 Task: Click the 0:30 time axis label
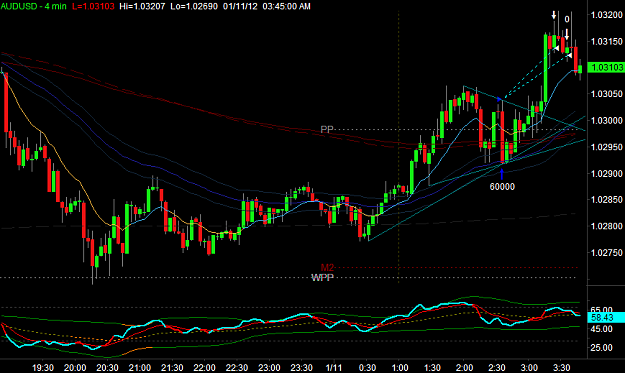pos(368,367)
